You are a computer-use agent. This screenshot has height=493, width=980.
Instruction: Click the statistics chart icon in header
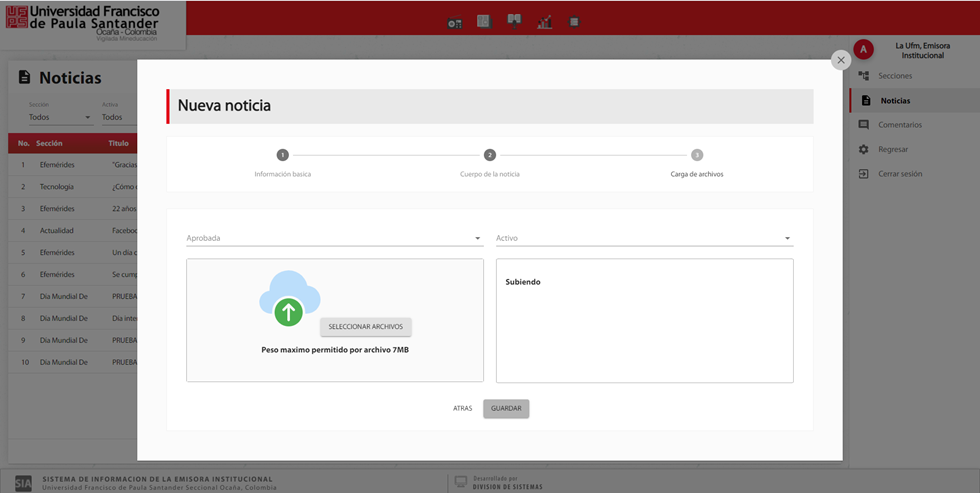544,22
